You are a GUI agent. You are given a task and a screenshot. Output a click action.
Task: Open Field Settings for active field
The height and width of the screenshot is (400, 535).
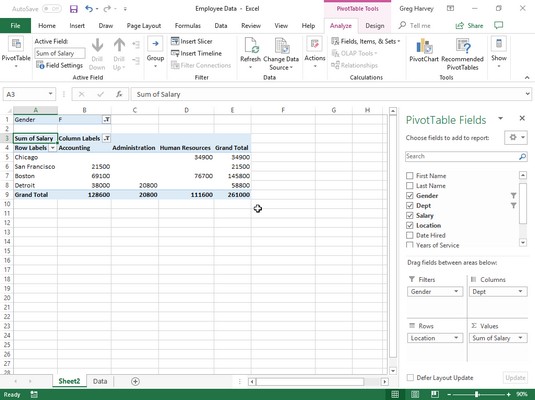(59, 65)
